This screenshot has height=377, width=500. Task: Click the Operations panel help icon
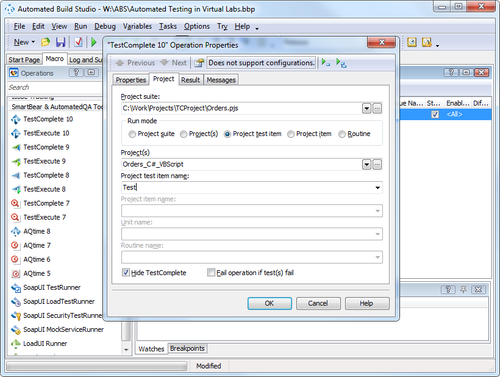coord(76,72)
